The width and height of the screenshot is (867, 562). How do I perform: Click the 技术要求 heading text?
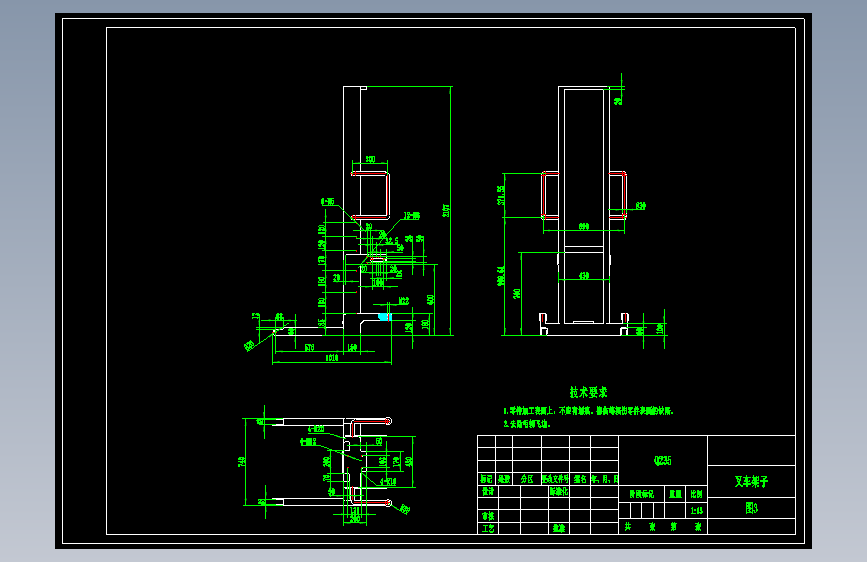588,392
